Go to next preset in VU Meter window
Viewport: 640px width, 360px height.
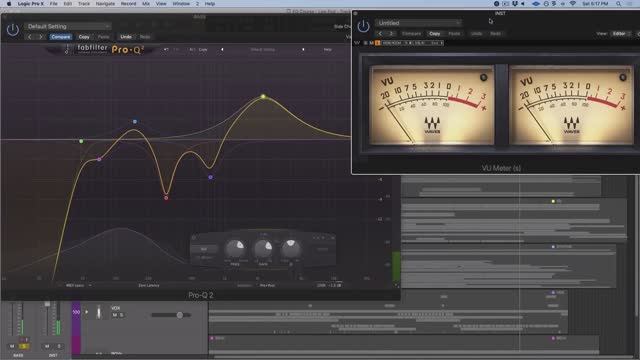click(x=391, y=33)
